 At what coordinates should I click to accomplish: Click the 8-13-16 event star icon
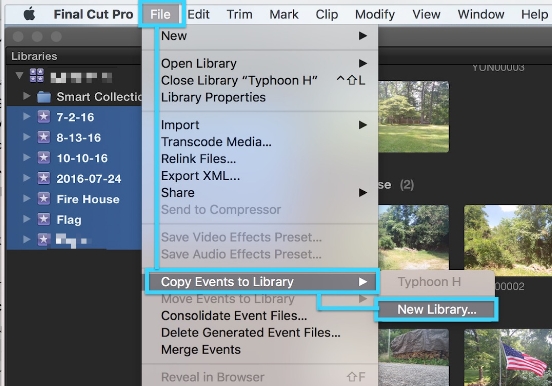pyautogui.click(x=44, y=137)
